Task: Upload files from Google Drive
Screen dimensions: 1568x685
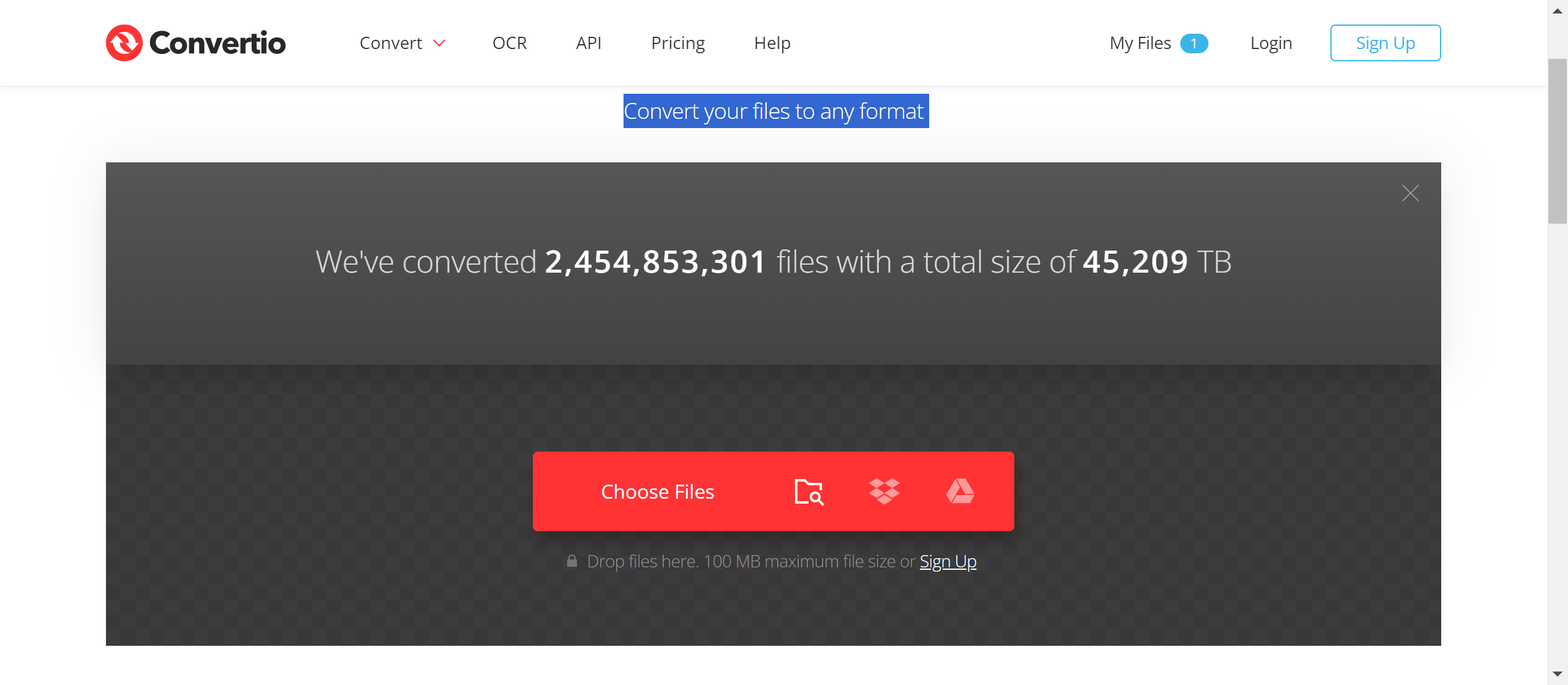Action: [x=961, y=491]
